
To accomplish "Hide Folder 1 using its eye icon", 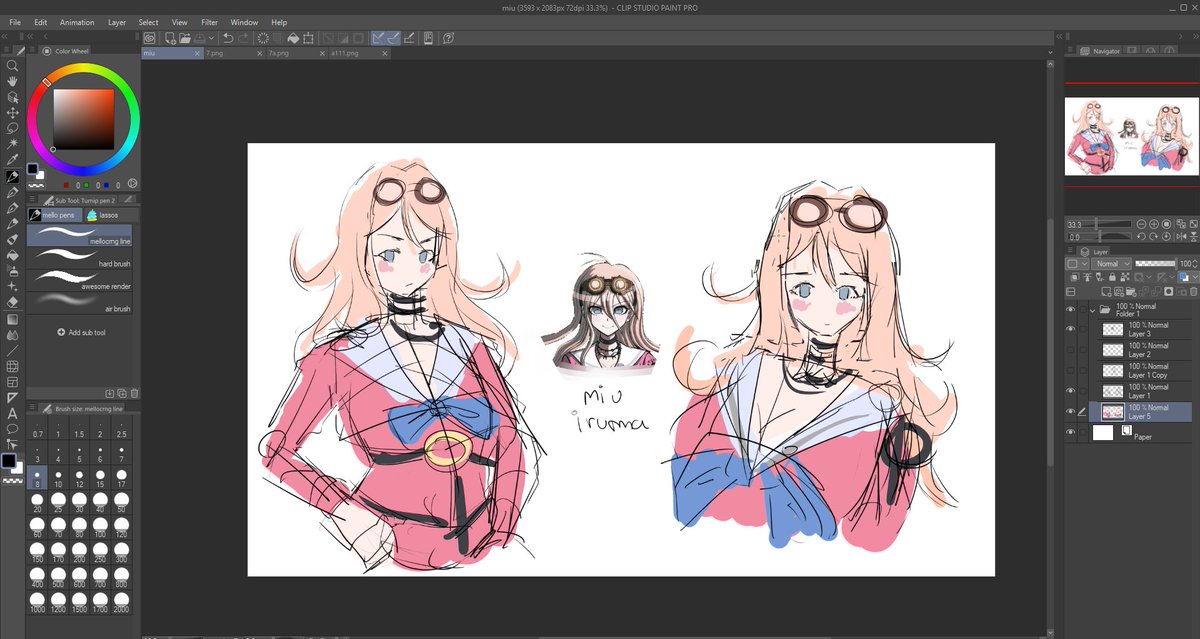I will click(x=1071, y=309).
